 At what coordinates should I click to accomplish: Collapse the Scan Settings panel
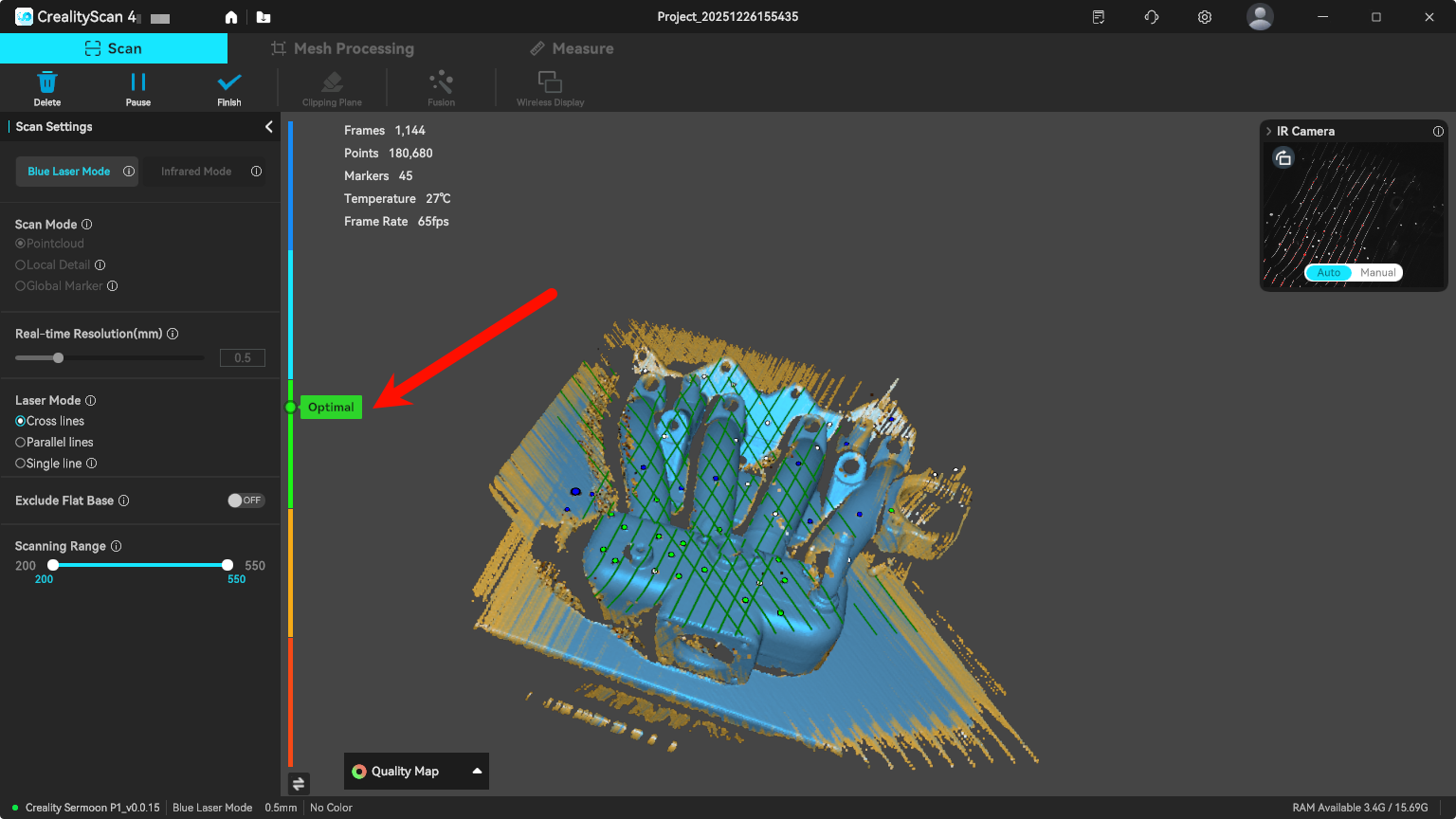268,127
